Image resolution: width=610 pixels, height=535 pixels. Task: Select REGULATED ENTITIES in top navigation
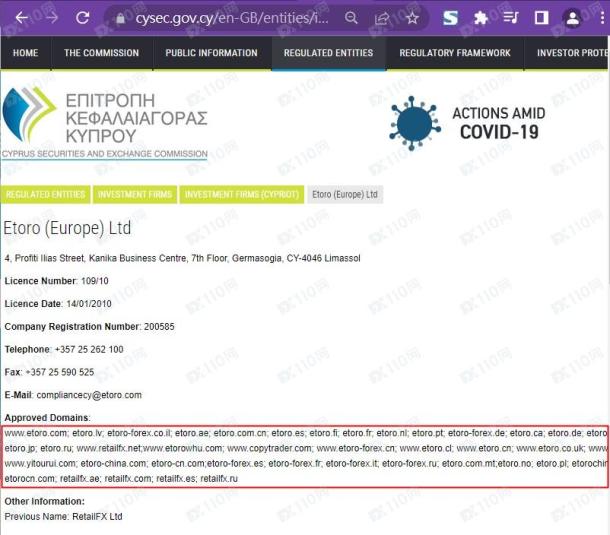pyautogui.click(x=328, y=53)
